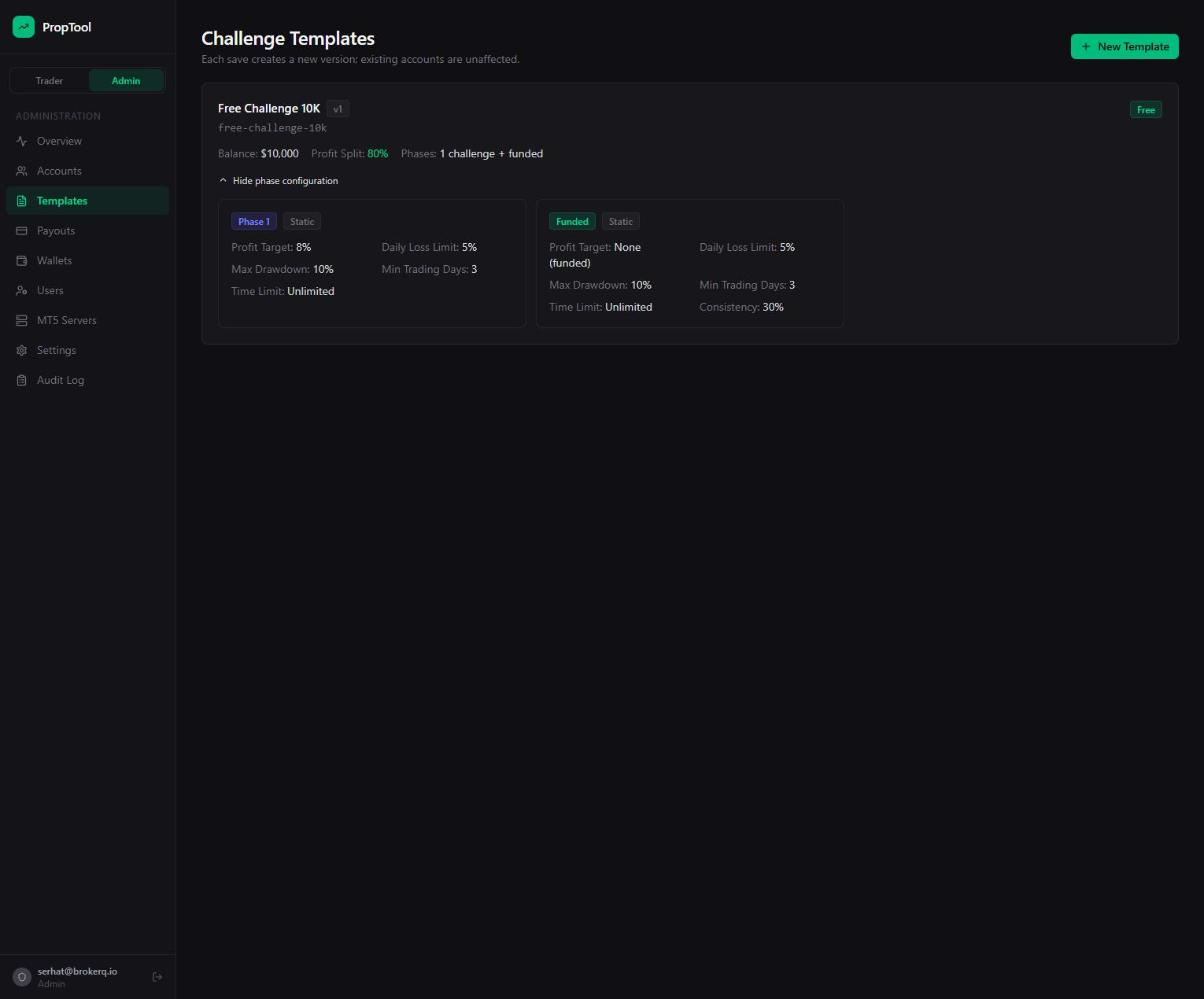The image size is (1204, 999).
Task: Click Consistency 30% in Funded card
Action: tap(741, 307)
